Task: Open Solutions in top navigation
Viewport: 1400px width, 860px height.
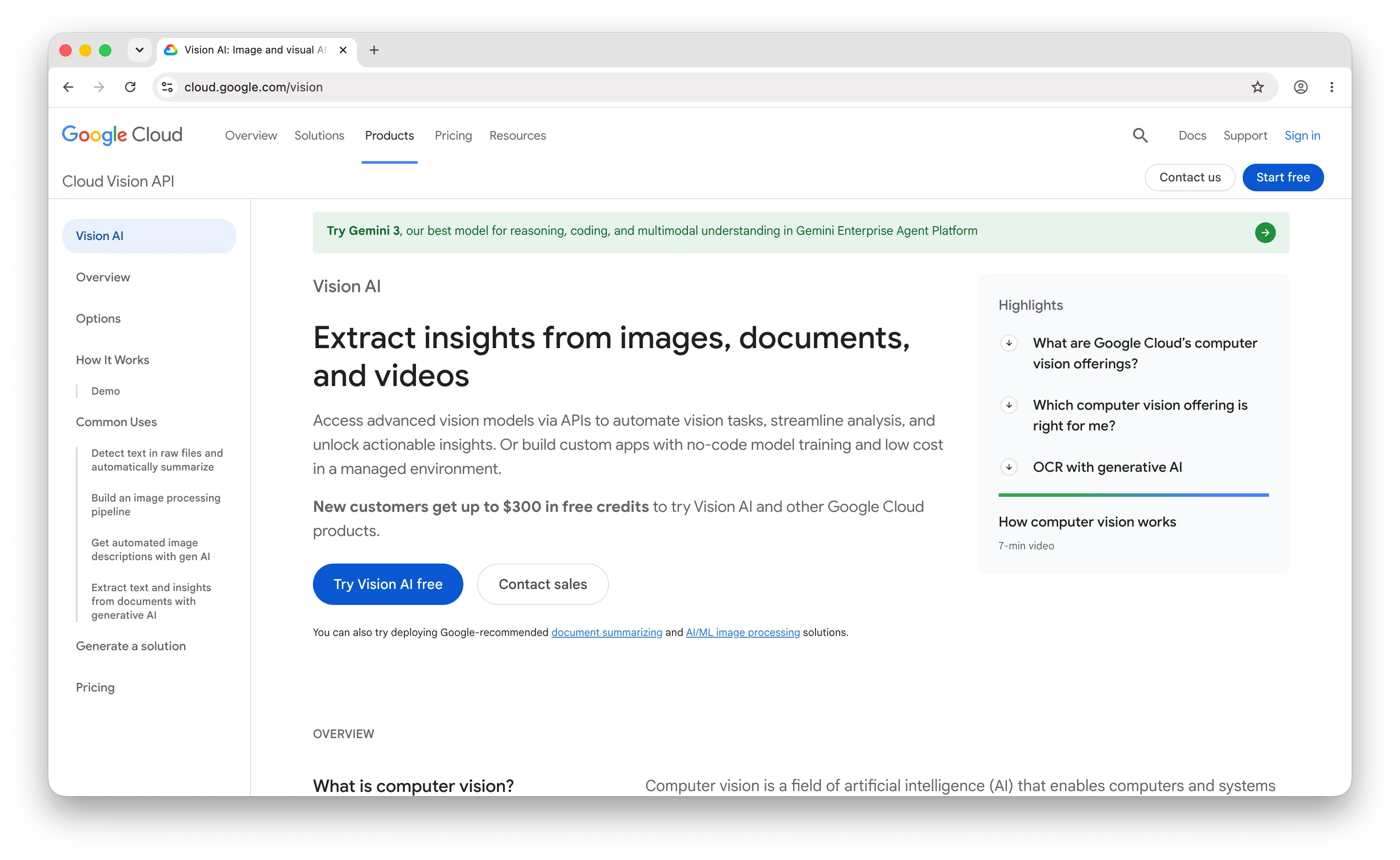Action: point(319,135)
